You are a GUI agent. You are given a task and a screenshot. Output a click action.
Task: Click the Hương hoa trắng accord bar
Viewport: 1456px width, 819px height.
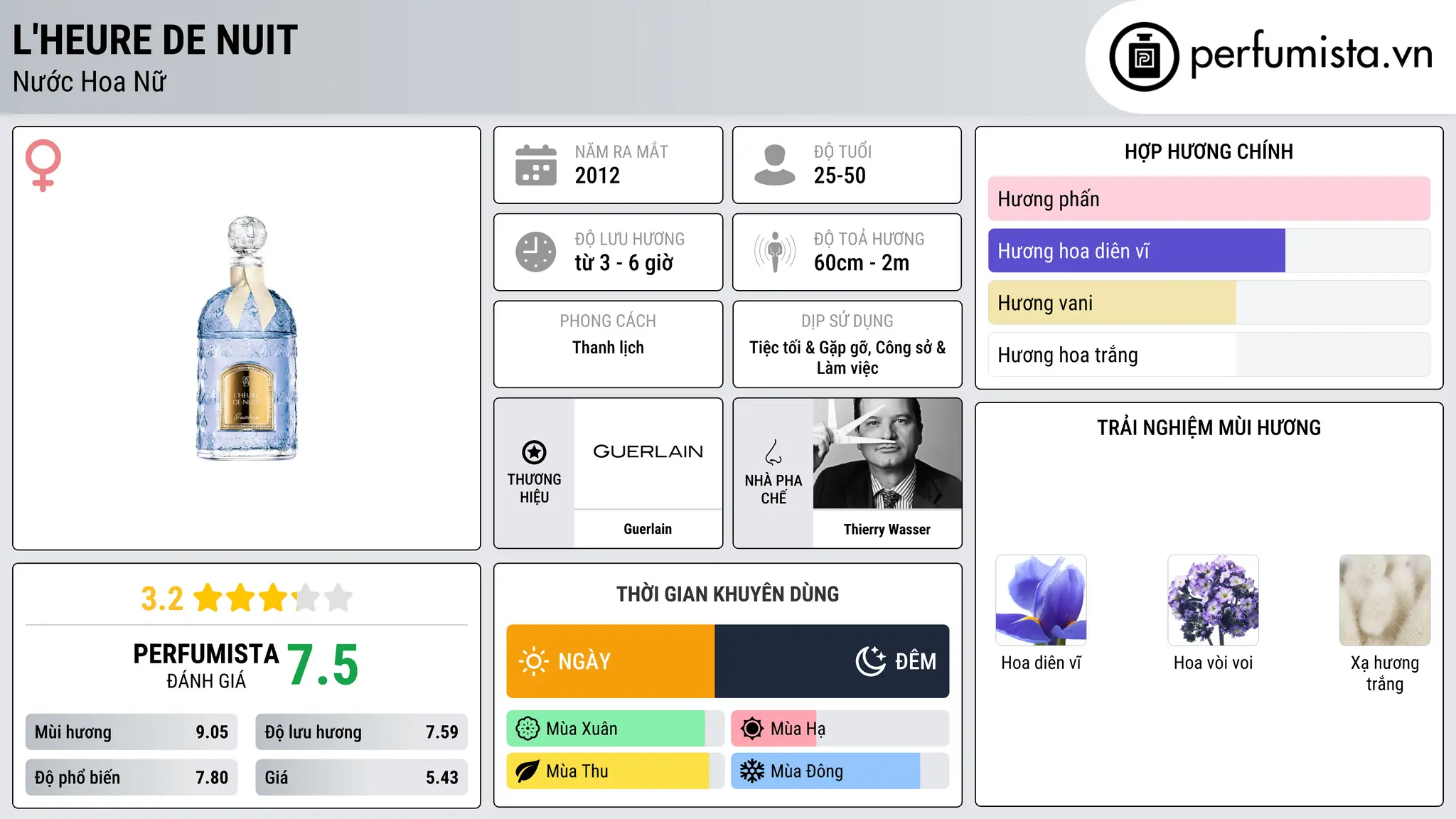point(1209,355)
